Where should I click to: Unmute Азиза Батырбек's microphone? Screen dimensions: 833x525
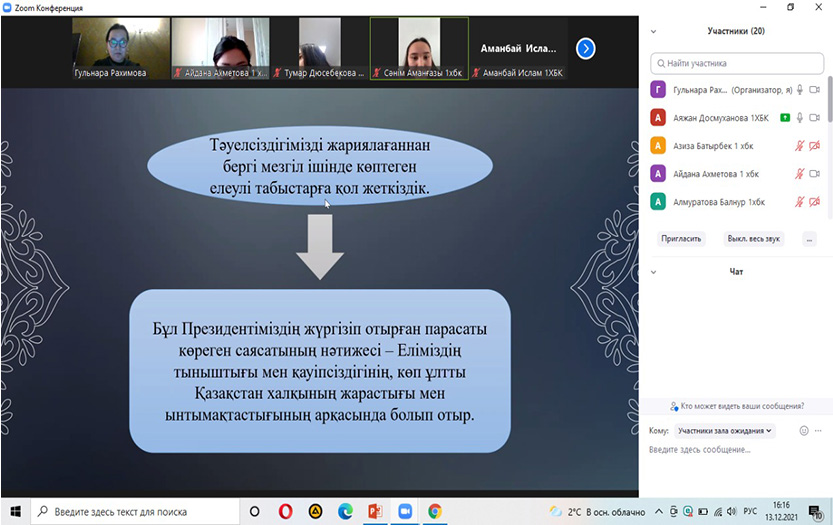(x=800, y=146)
